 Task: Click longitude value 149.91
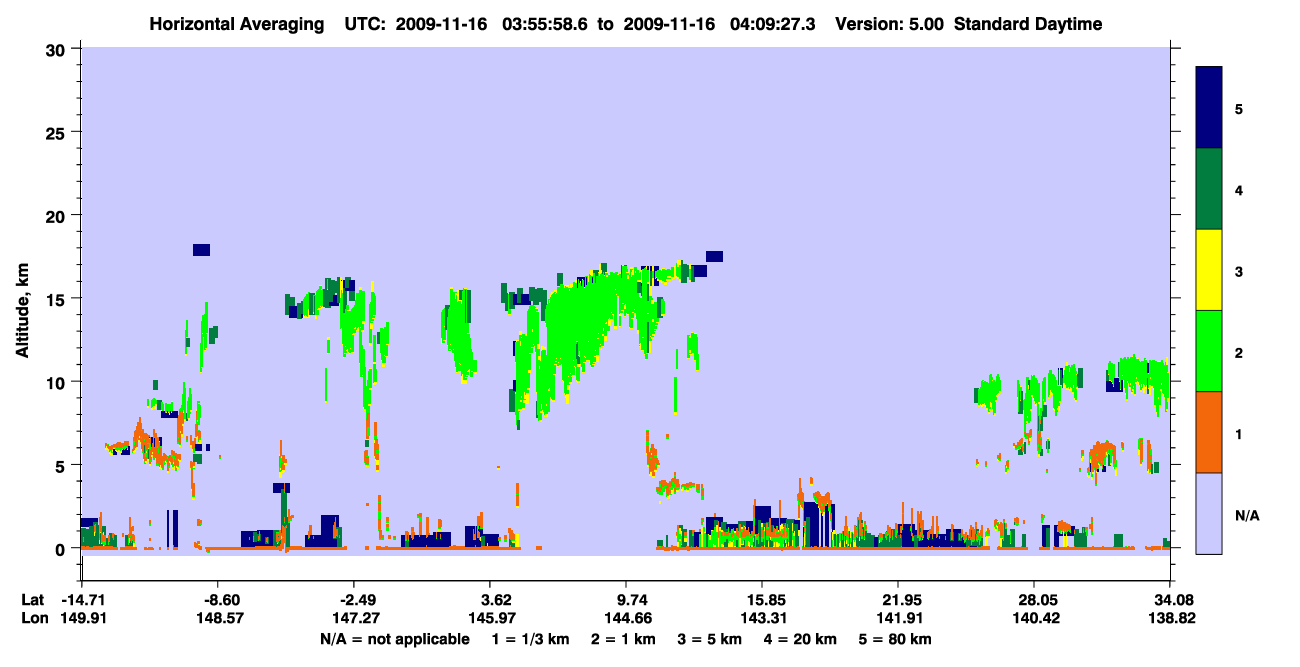pyautogui.click(x=82, y=618)
